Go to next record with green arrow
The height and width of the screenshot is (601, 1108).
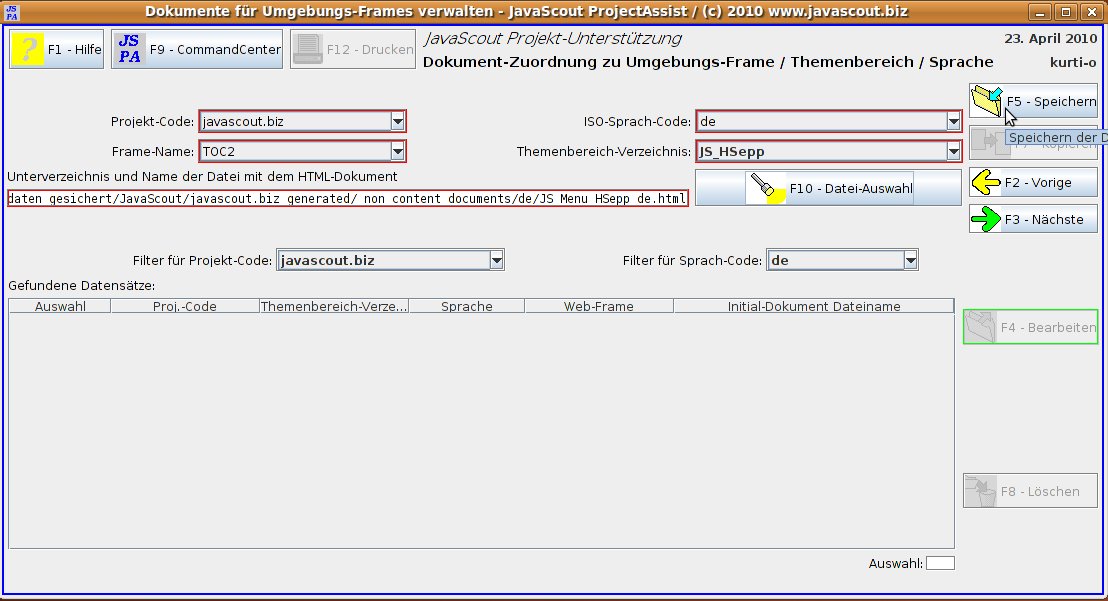point(988,219)
